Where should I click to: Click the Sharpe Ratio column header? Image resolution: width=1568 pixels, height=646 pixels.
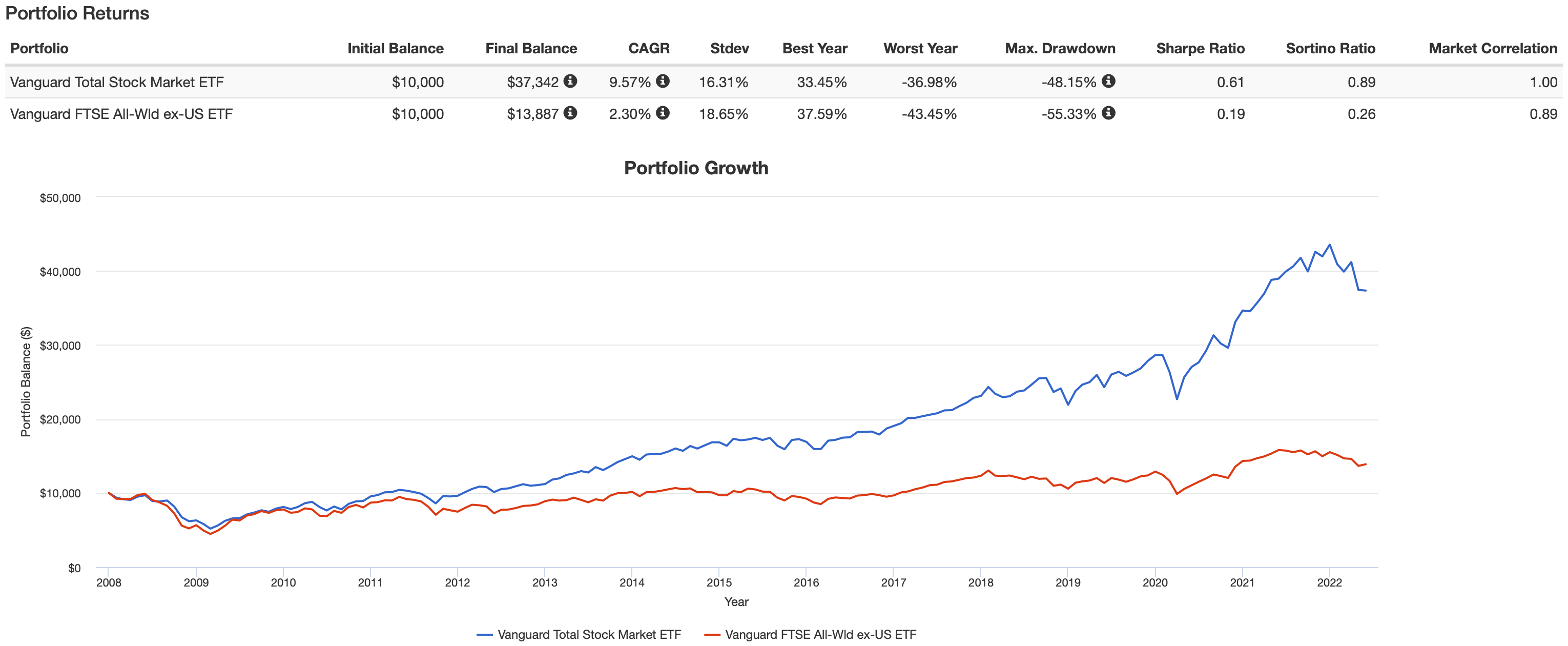(1200, 49)
